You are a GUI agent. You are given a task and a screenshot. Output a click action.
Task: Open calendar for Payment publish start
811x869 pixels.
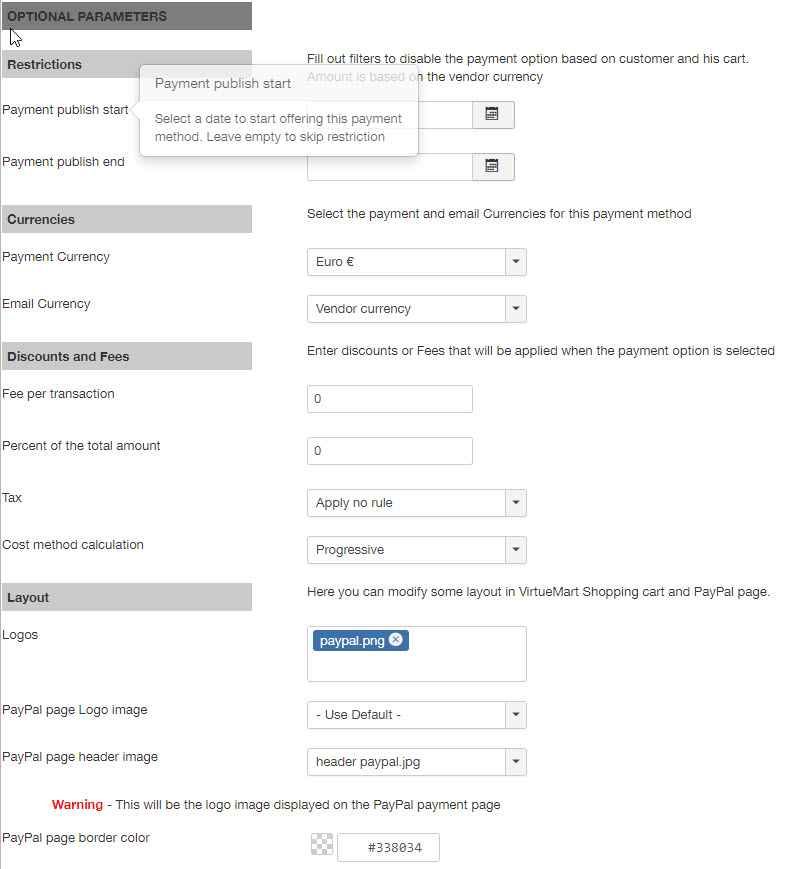(492, 115)
